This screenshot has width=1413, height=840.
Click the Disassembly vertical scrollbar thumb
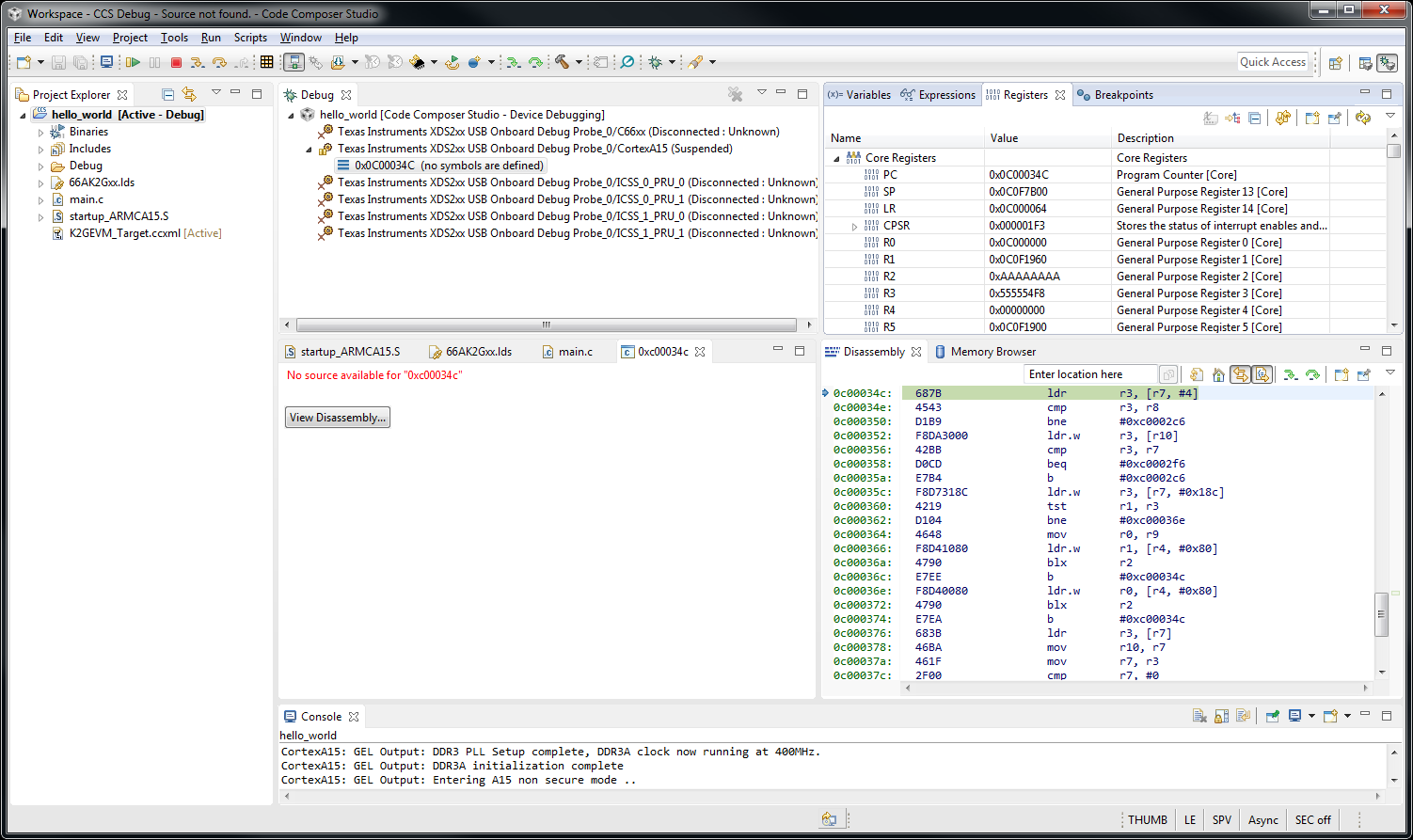(1381, 614)
